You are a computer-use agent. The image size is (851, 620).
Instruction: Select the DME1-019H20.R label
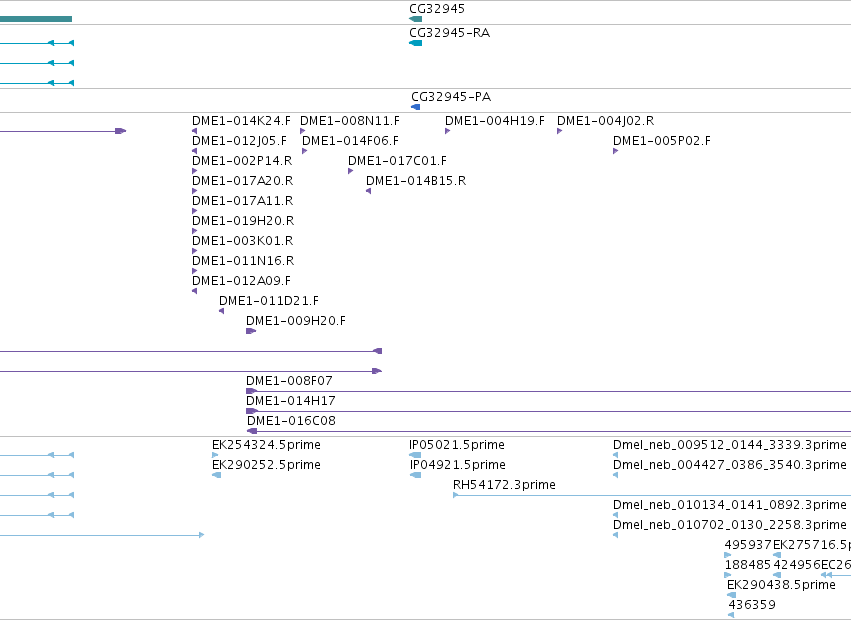tap(243, 221)
